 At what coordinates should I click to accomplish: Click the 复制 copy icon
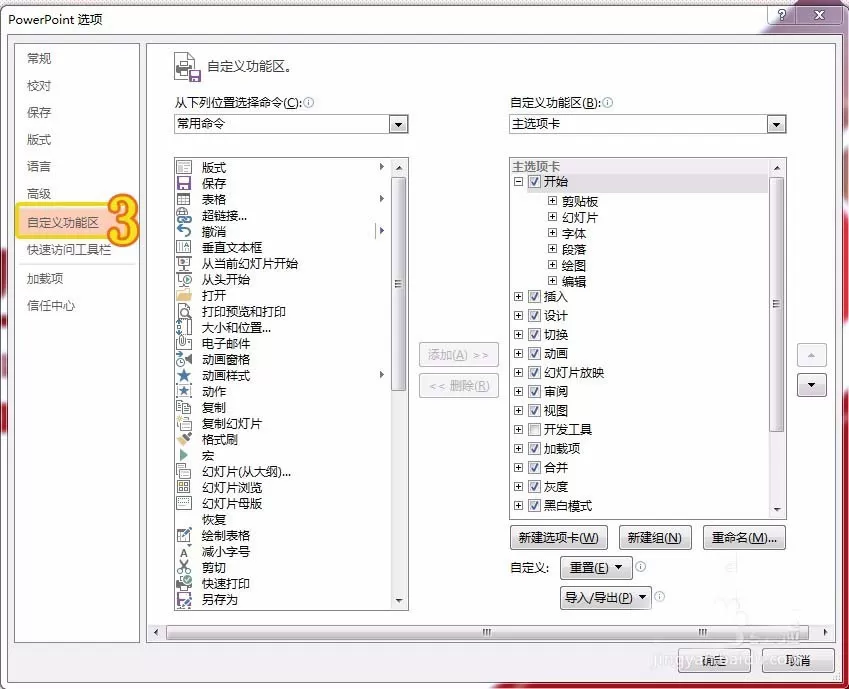pyautogui.click(x=184, y=407)
